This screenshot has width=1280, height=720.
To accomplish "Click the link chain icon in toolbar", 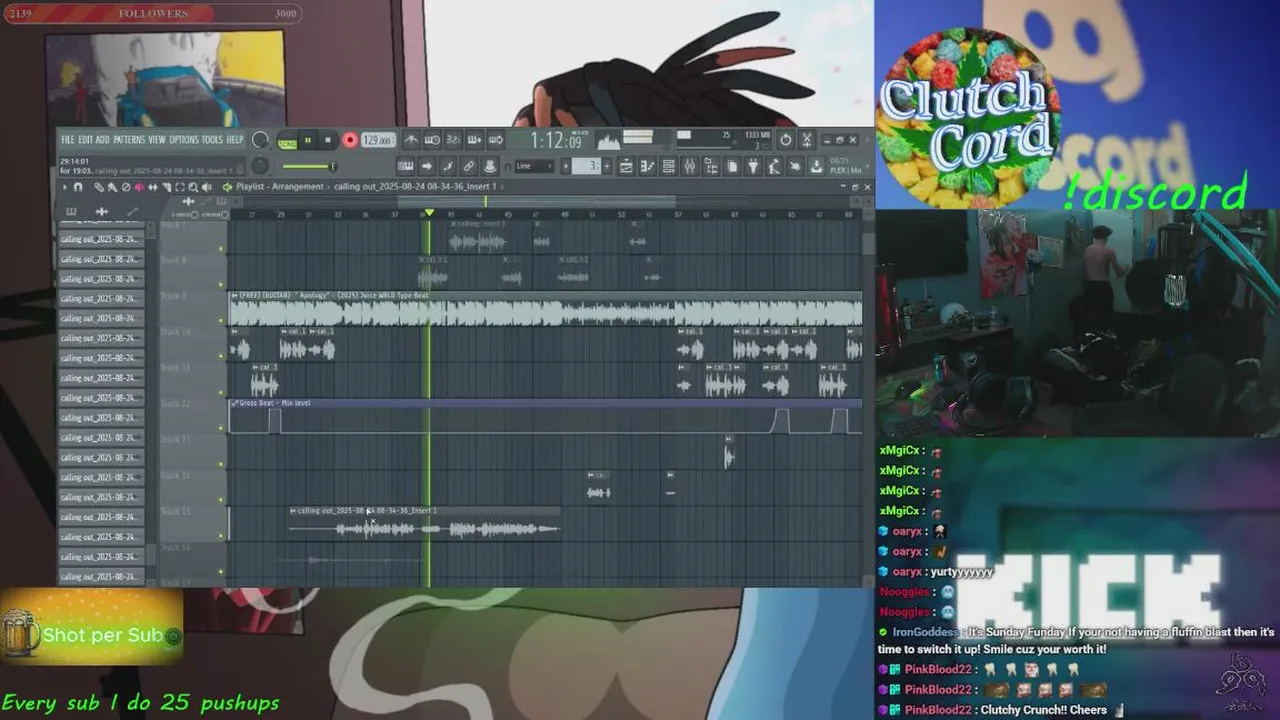I will (469, 166).
